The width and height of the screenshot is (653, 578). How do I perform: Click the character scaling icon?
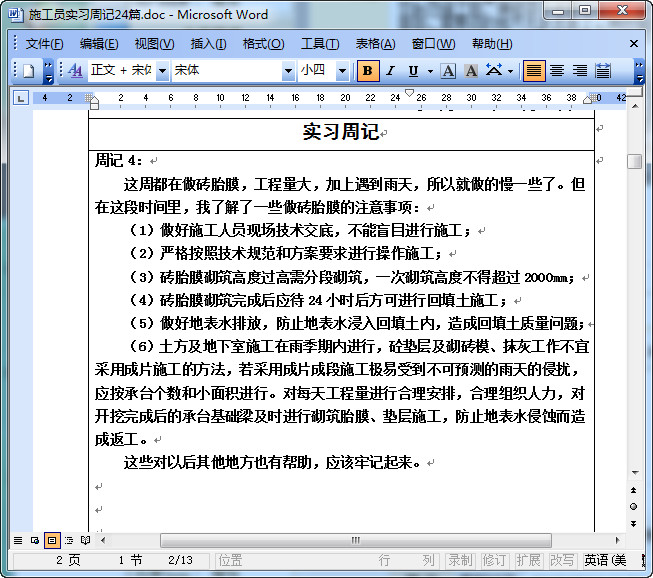tap(494, 70)
